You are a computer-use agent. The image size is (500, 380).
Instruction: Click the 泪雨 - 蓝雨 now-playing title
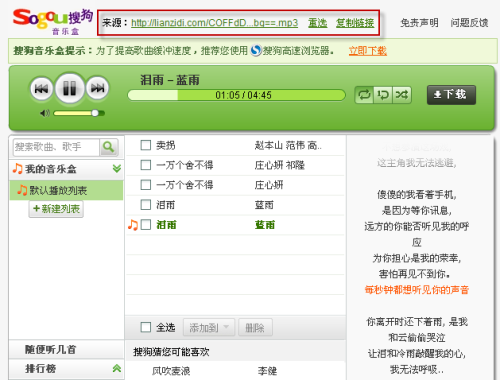pyautogui.click(x=170, y=80)
